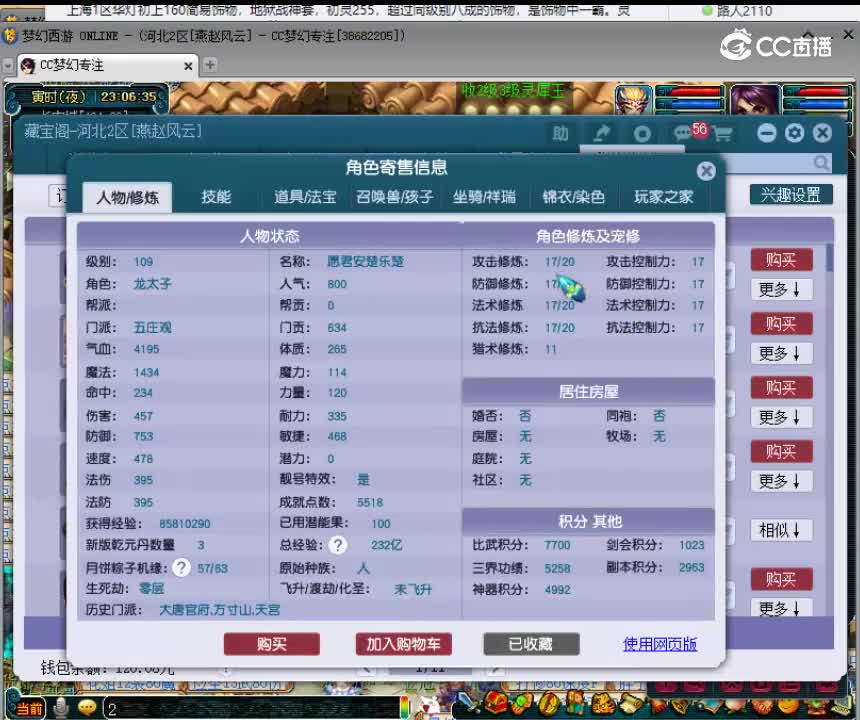Open a new tab with the plus button
Screen dimensions: 860x720
click(210, 65)
